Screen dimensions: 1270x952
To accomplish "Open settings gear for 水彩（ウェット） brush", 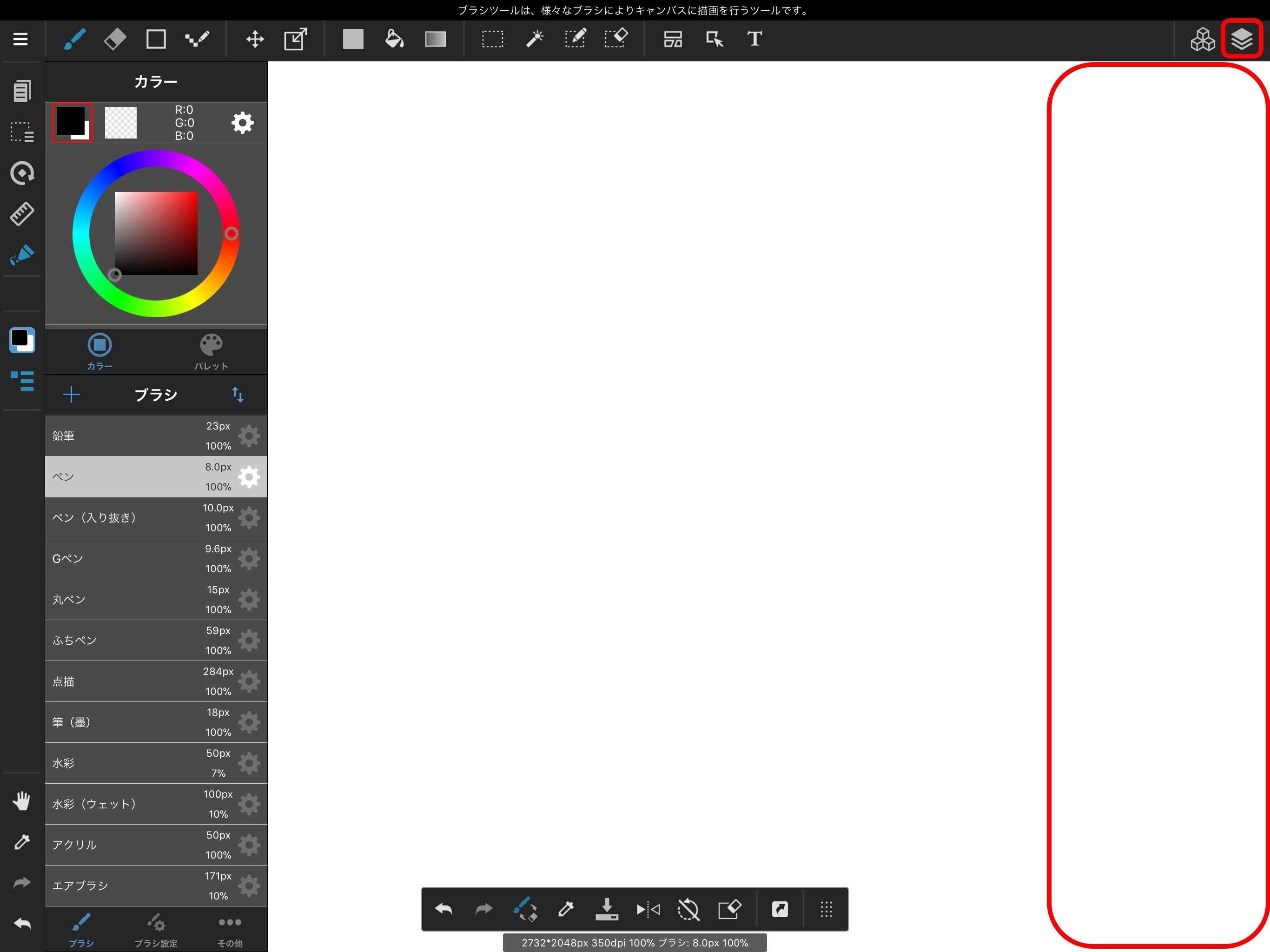I will (x=249, y=804).
